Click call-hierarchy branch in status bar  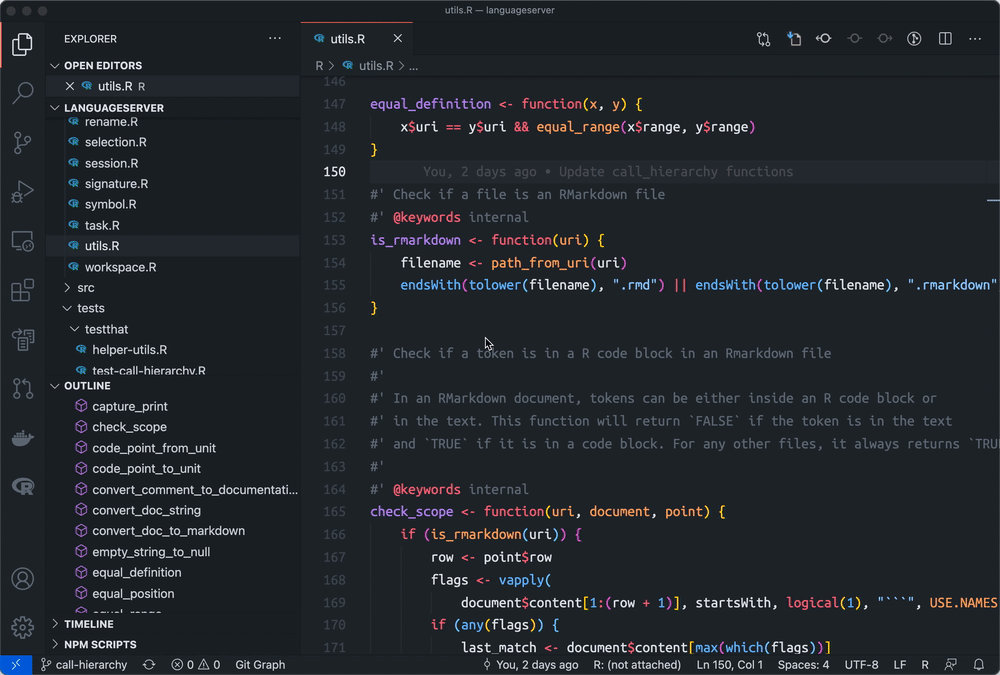pos(84,665)
